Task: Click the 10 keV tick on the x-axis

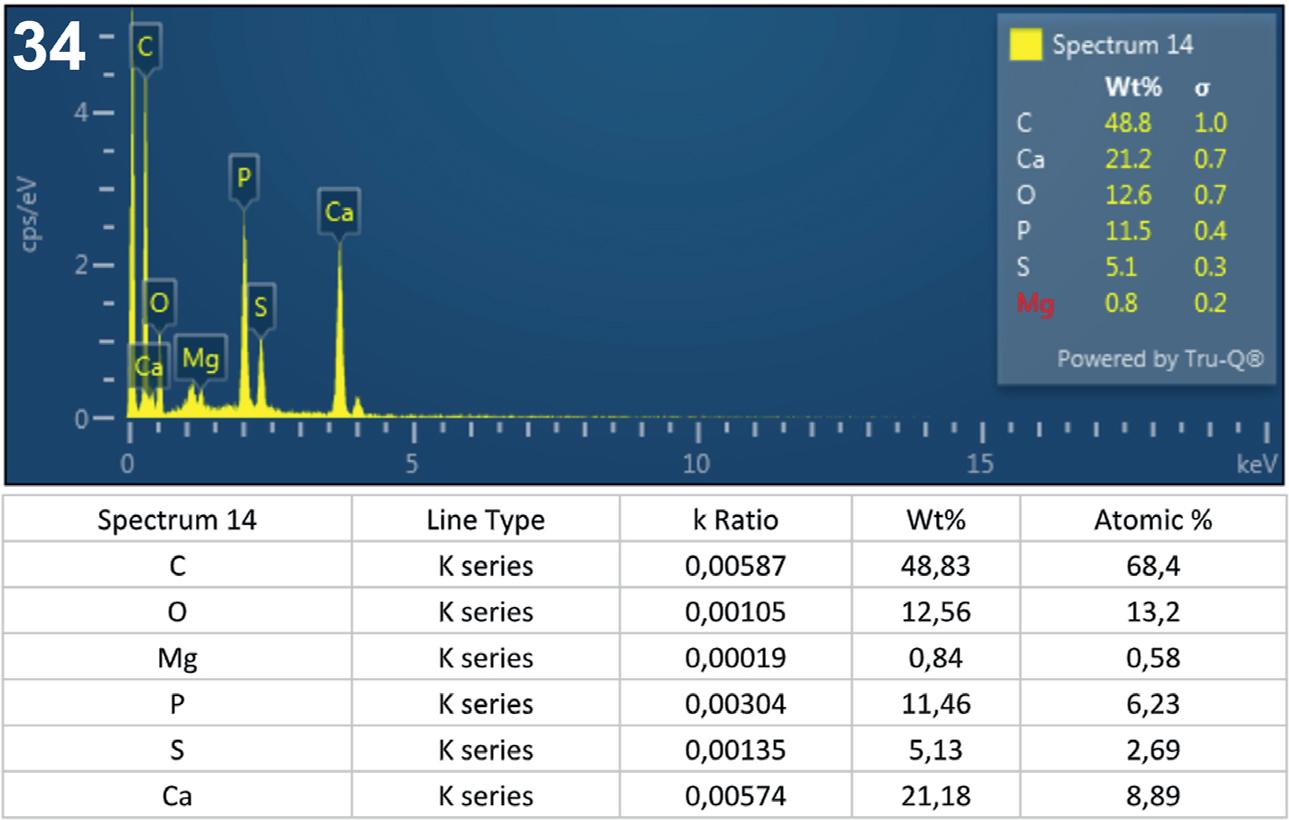Action: [696, 463]
